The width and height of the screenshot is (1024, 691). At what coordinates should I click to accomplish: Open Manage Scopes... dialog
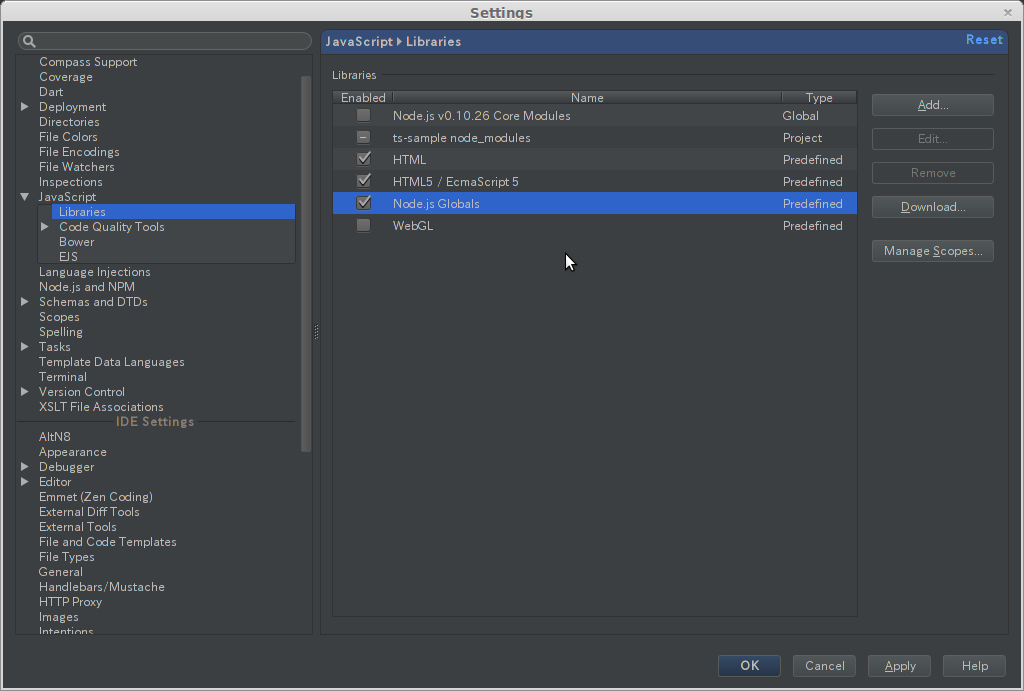click(933, 251)
